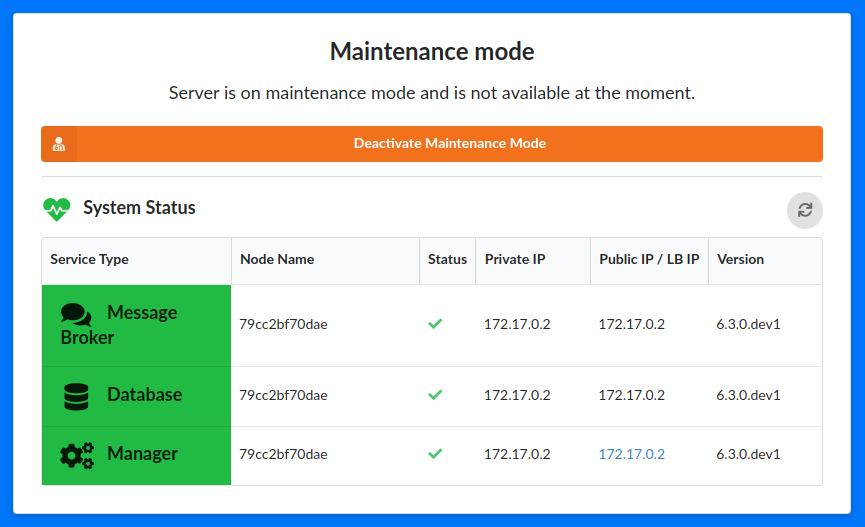This screenshot has width=865, height=527.
Task: Click the Database row status checkmark
Action: [435, 395]
